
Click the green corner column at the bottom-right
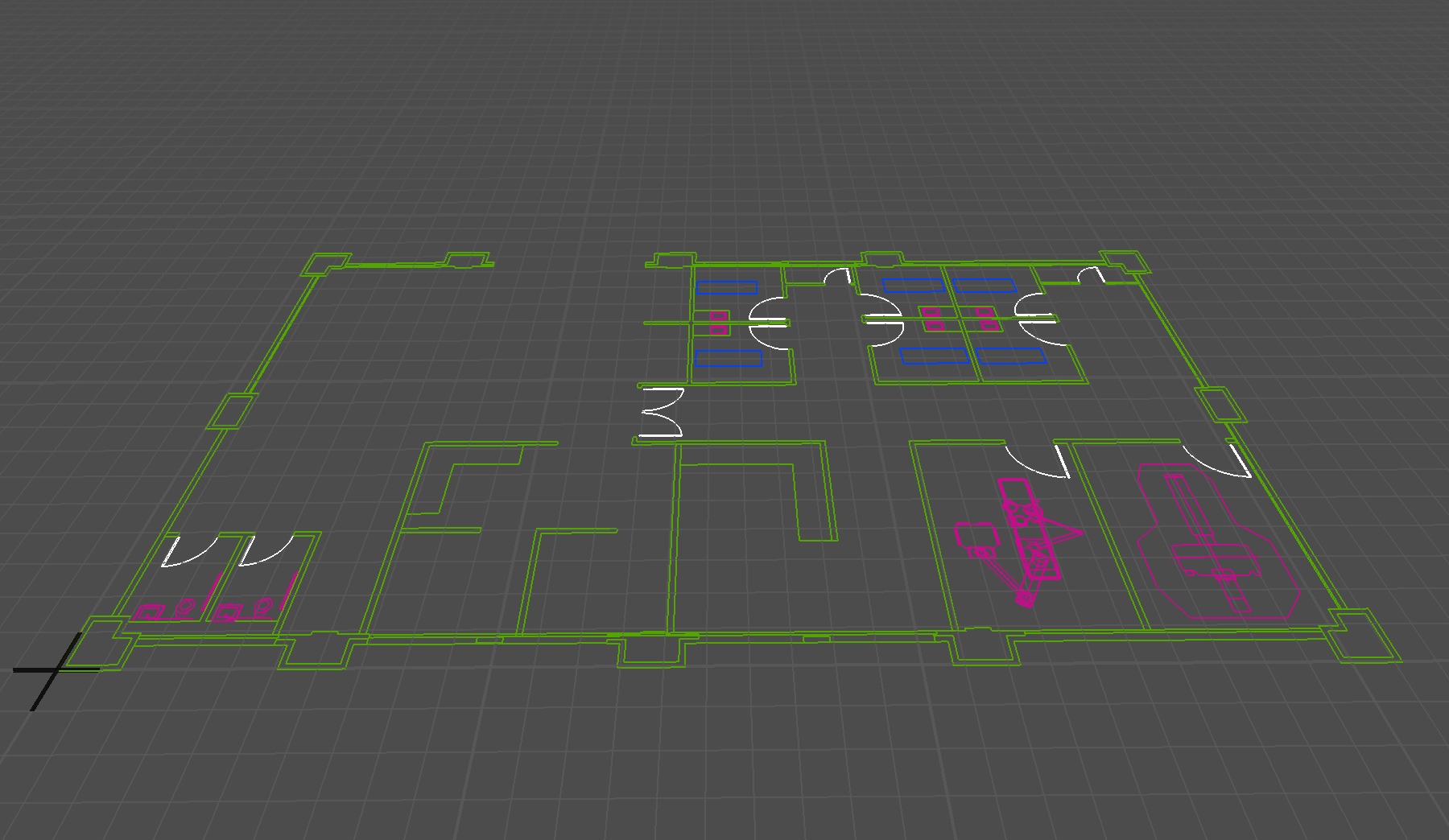click(1363, 636)
